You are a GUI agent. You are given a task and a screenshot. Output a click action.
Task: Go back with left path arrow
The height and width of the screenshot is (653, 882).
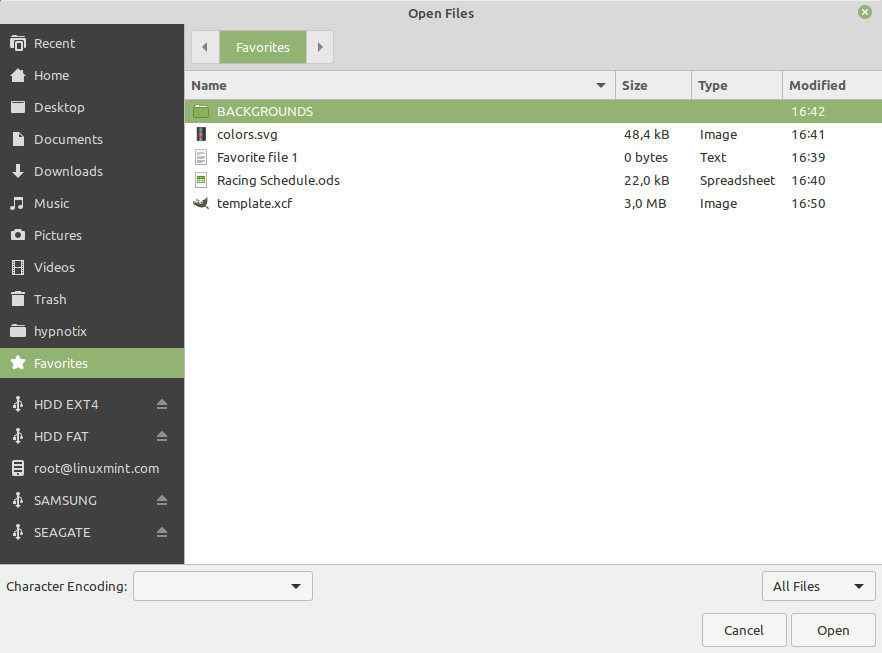coord(205,47)
